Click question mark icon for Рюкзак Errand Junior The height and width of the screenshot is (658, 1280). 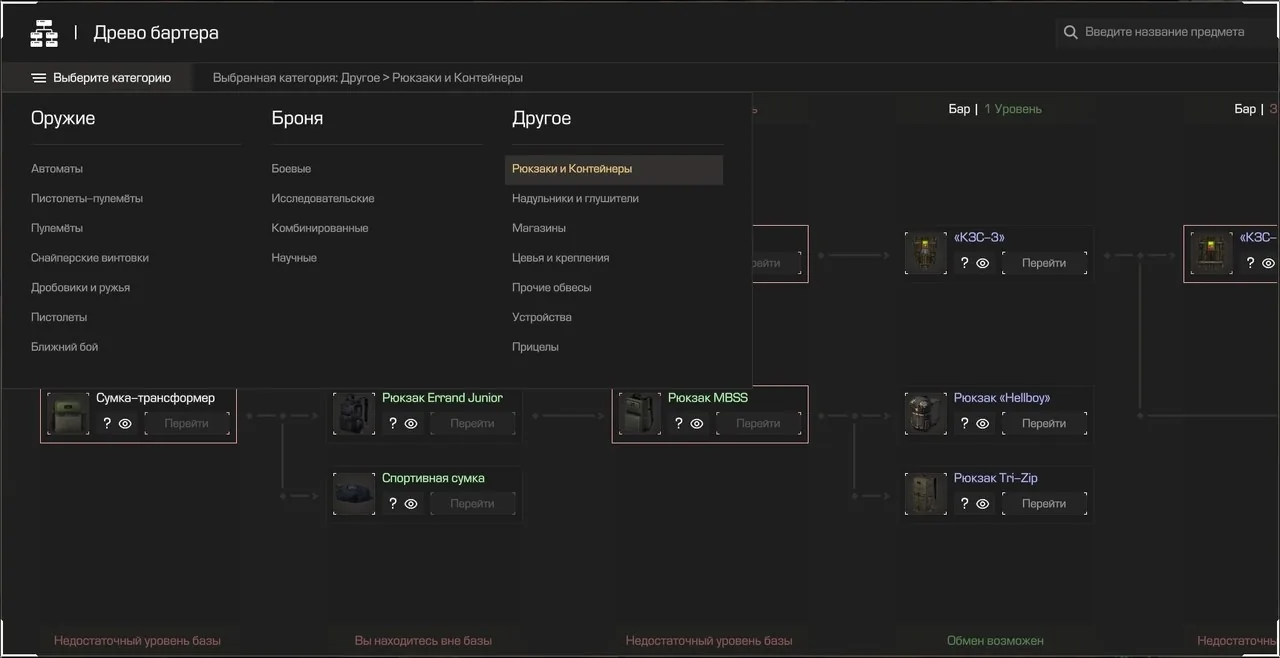coord(393,423)
